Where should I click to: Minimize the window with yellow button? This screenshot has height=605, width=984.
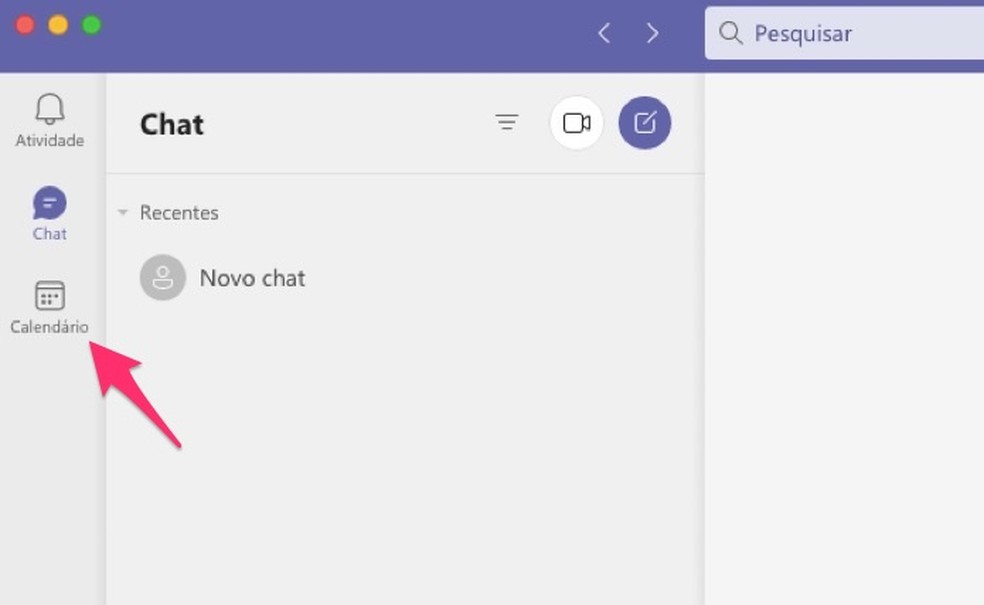click(58, 25)
